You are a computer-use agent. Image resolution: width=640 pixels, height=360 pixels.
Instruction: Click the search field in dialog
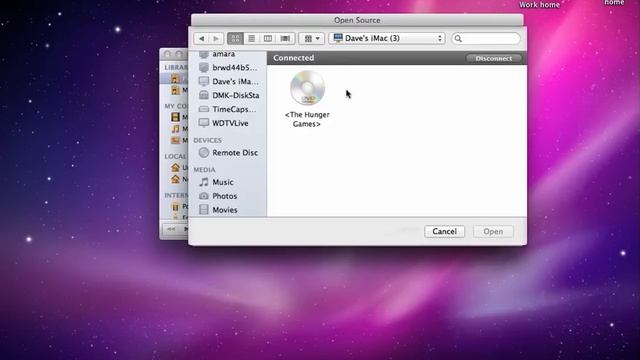486,38
